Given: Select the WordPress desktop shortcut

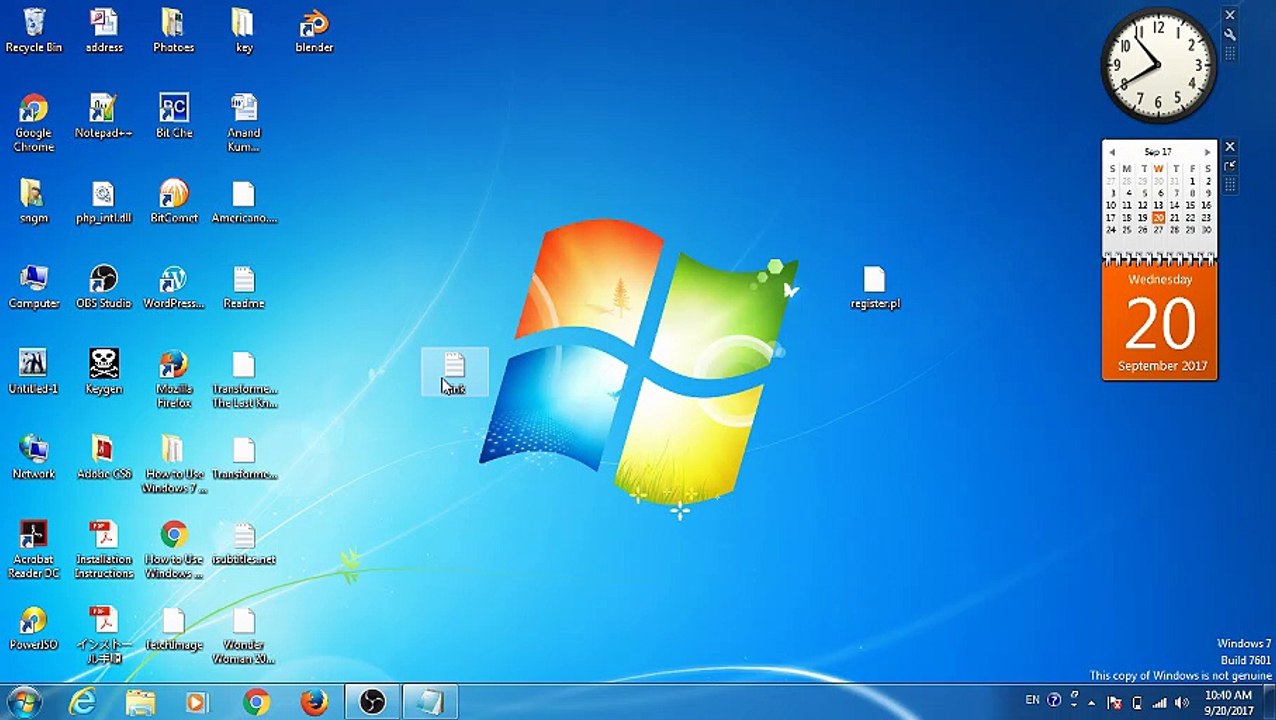Looking at the screenshot, I should tap(174, 286).
